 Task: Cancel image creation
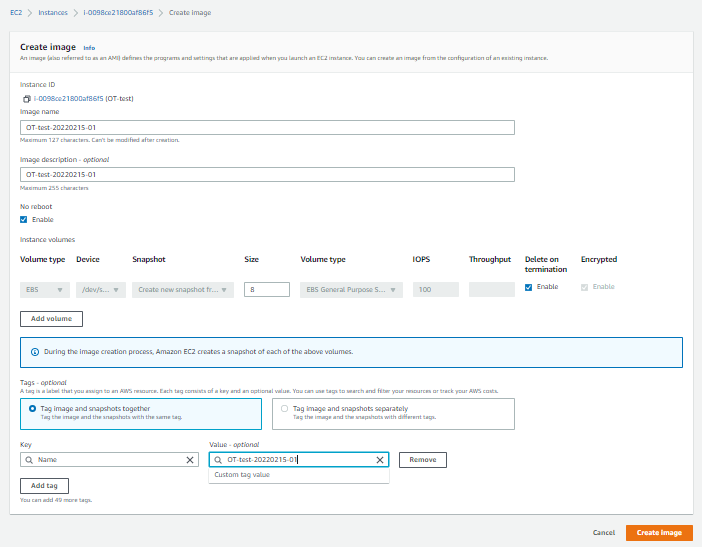[x=604, y=533]
